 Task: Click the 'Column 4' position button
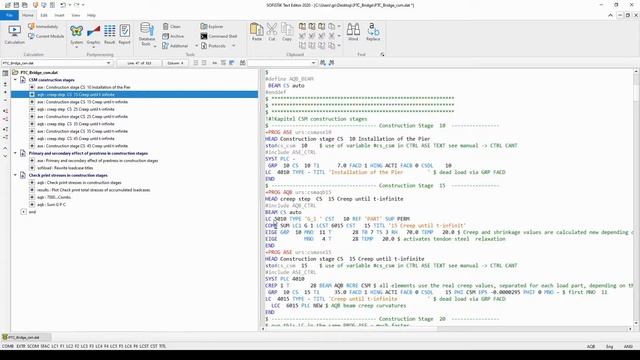pos(176,63)
